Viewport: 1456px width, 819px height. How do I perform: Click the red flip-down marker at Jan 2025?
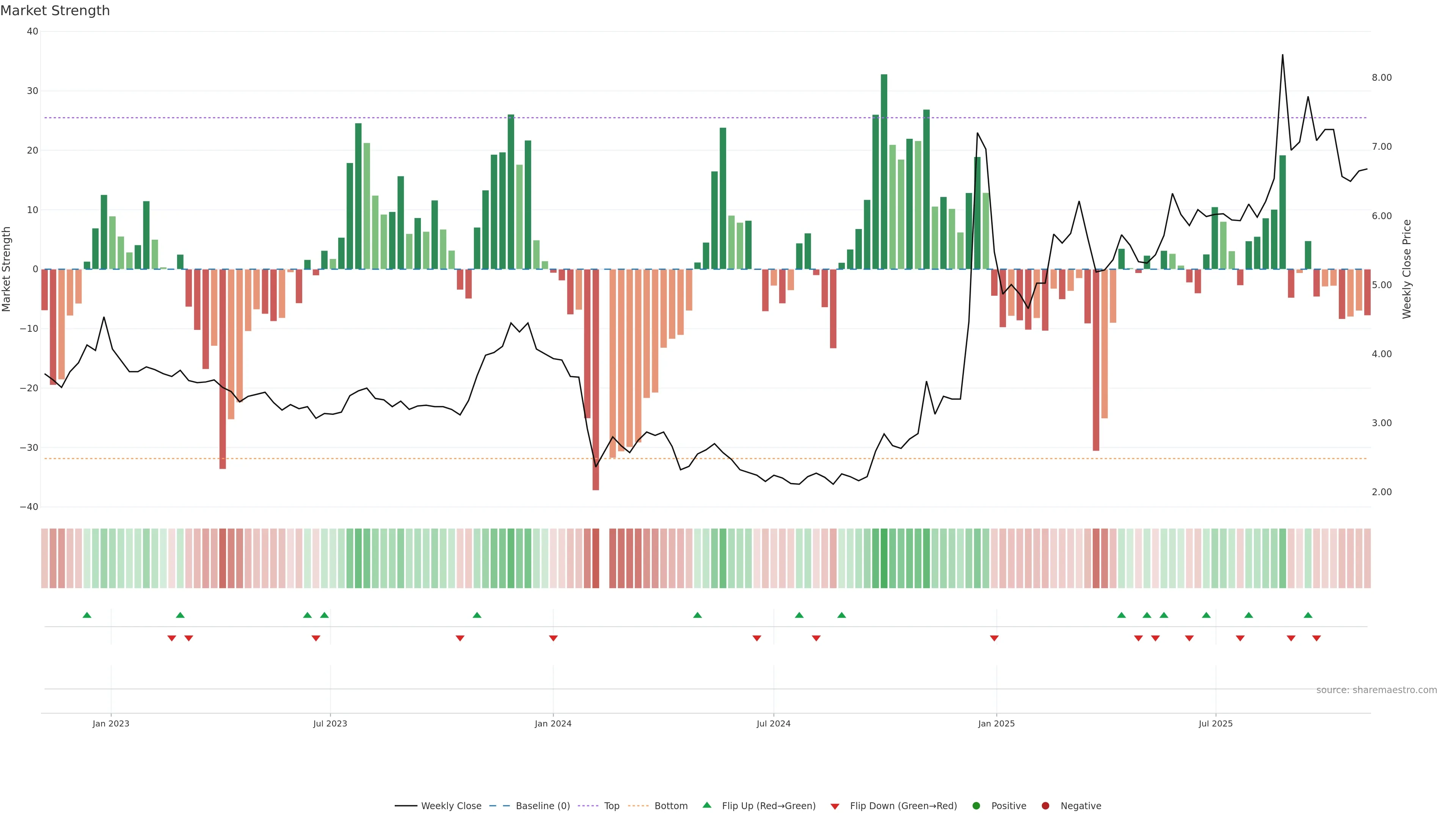(x=994, y=638)
